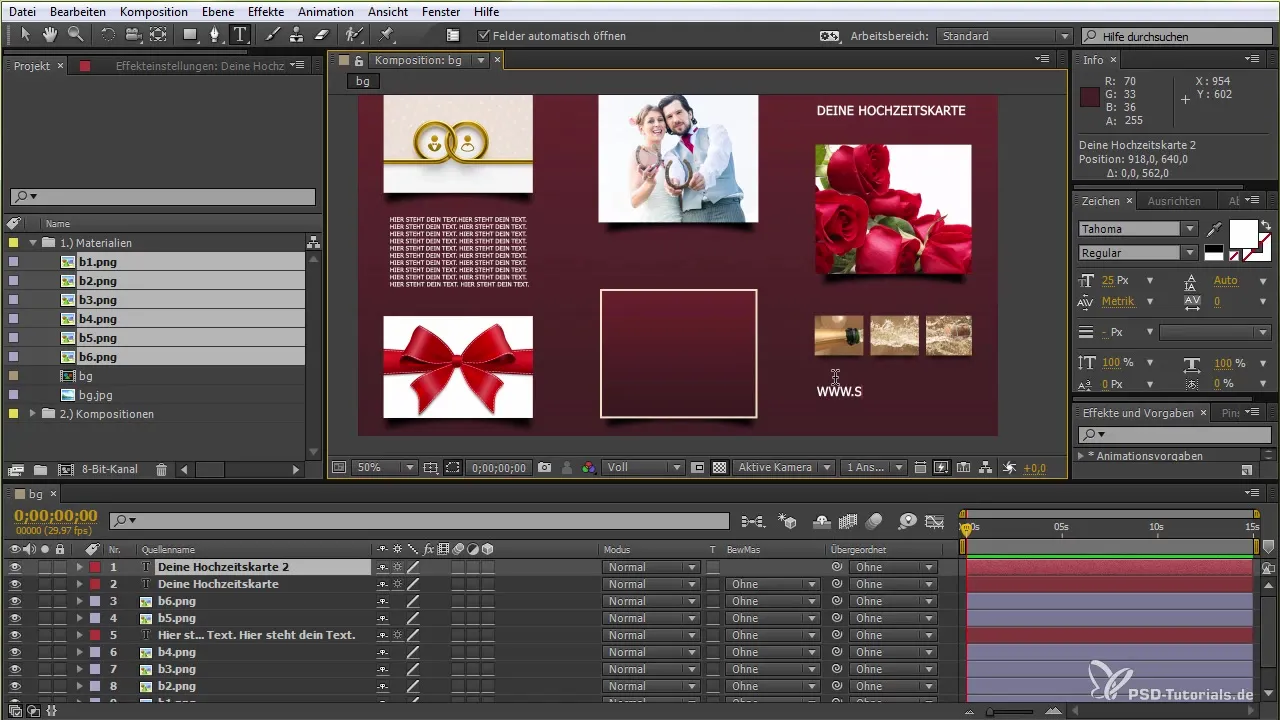Click the 'Auto' leading value
The image size is (1280, 720).
pyautogui.click(x=1225, y=281)
